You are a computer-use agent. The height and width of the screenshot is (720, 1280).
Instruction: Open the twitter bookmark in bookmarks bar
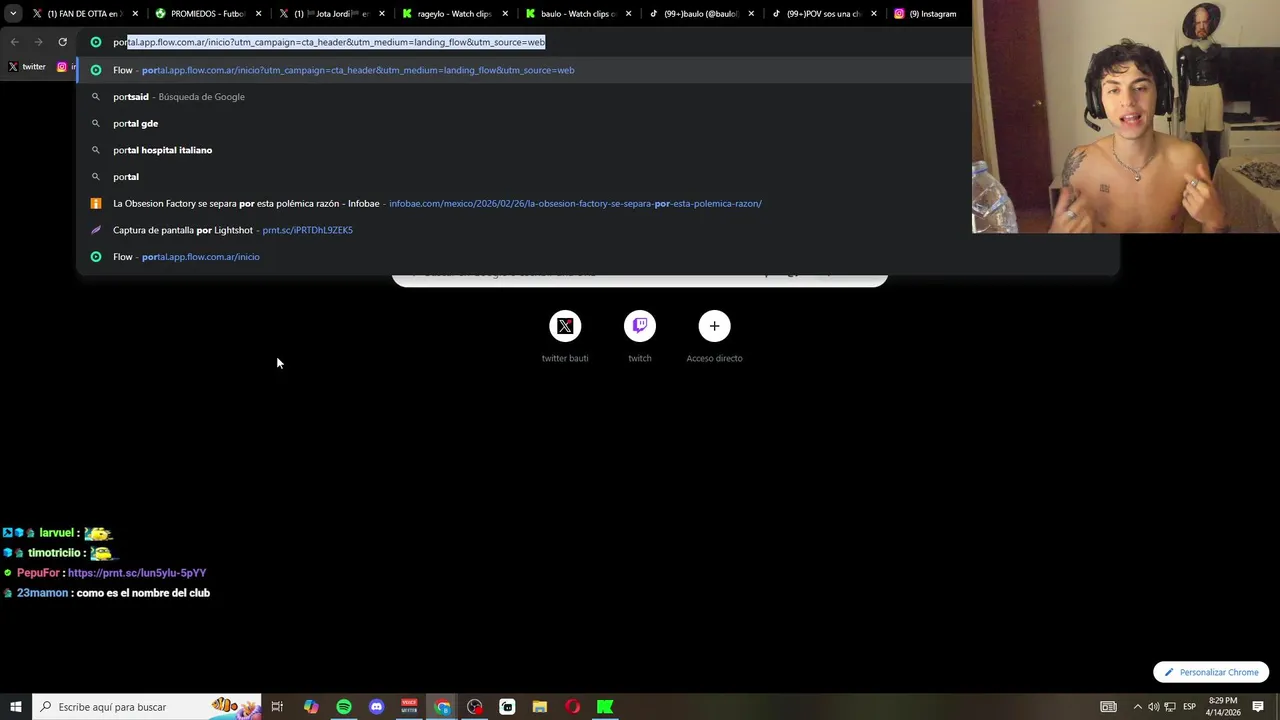coord(27,67)
